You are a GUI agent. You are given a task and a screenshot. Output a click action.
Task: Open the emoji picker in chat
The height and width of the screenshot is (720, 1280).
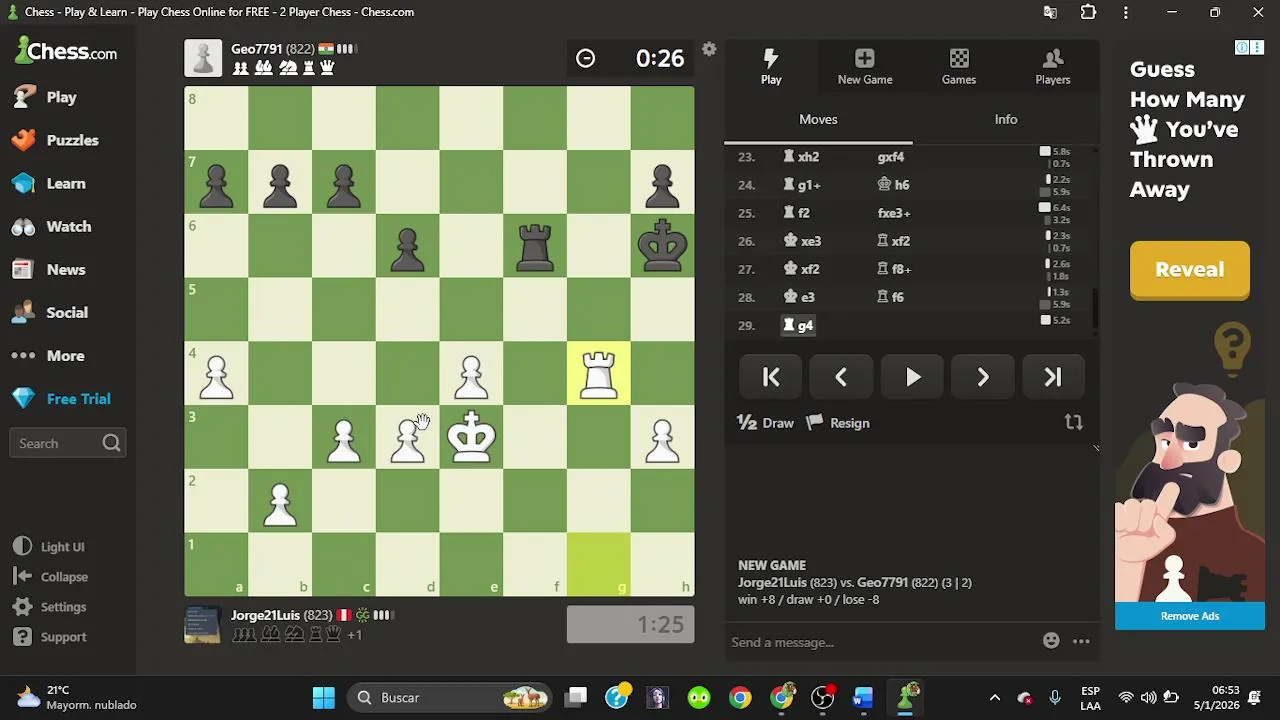coord(1051,641)
